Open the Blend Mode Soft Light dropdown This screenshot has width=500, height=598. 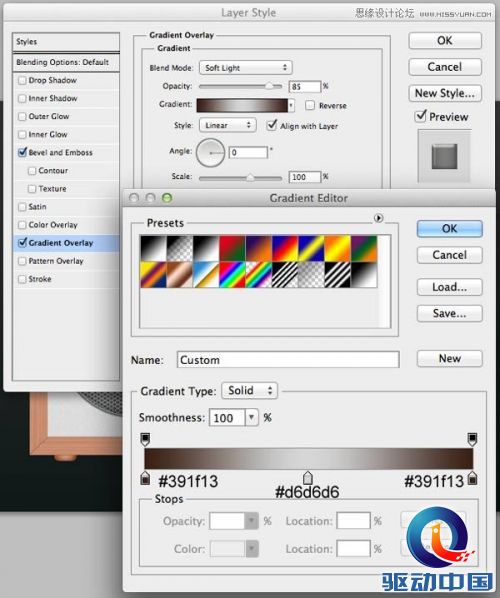[246, 68]
